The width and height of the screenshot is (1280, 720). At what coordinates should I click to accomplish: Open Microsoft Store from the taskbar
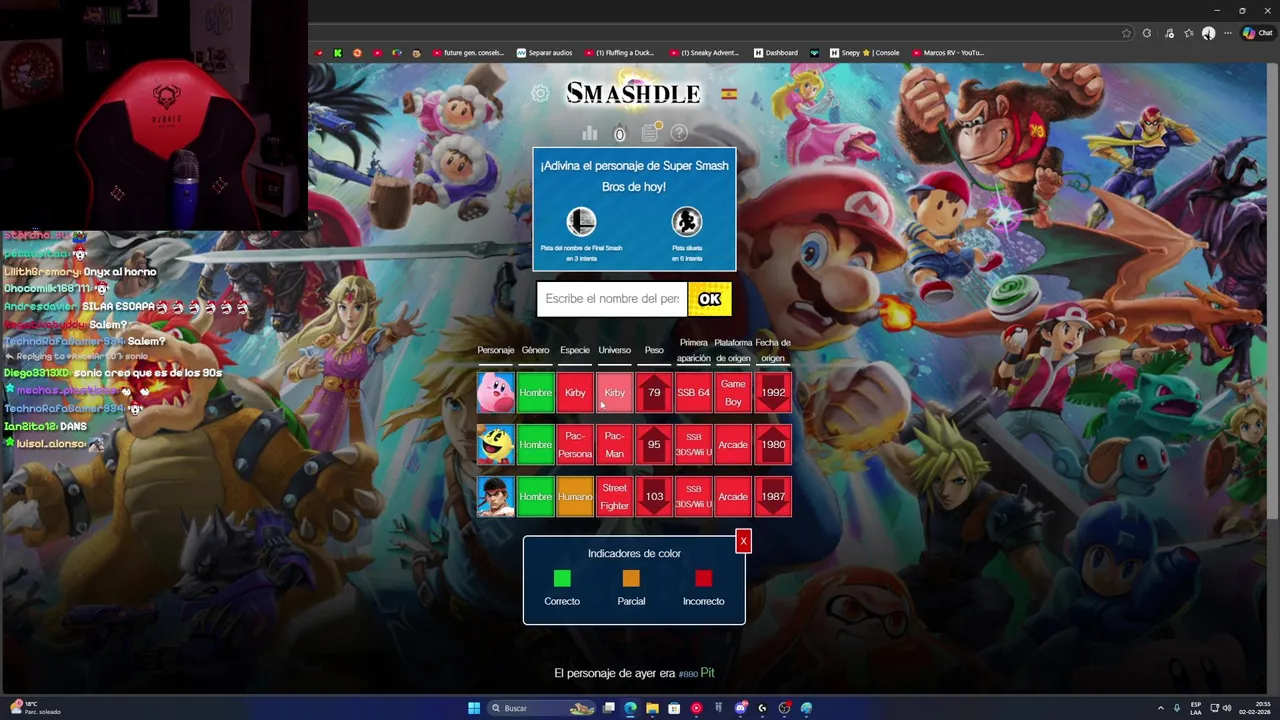[x=674, y=708]
